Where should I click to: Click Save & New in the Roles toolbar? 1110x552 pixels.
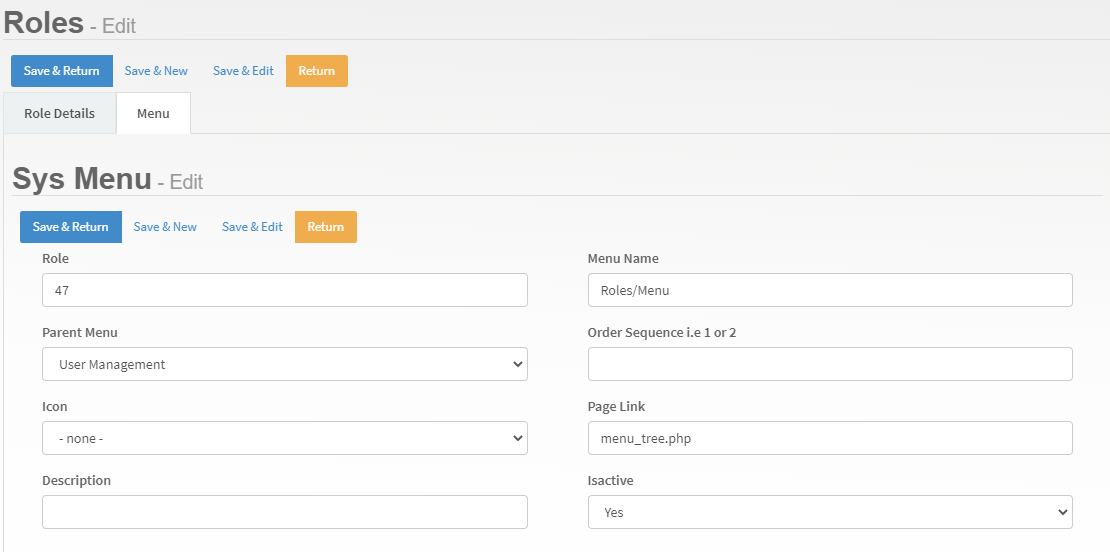pyautogui.click(x=156, y=71)
